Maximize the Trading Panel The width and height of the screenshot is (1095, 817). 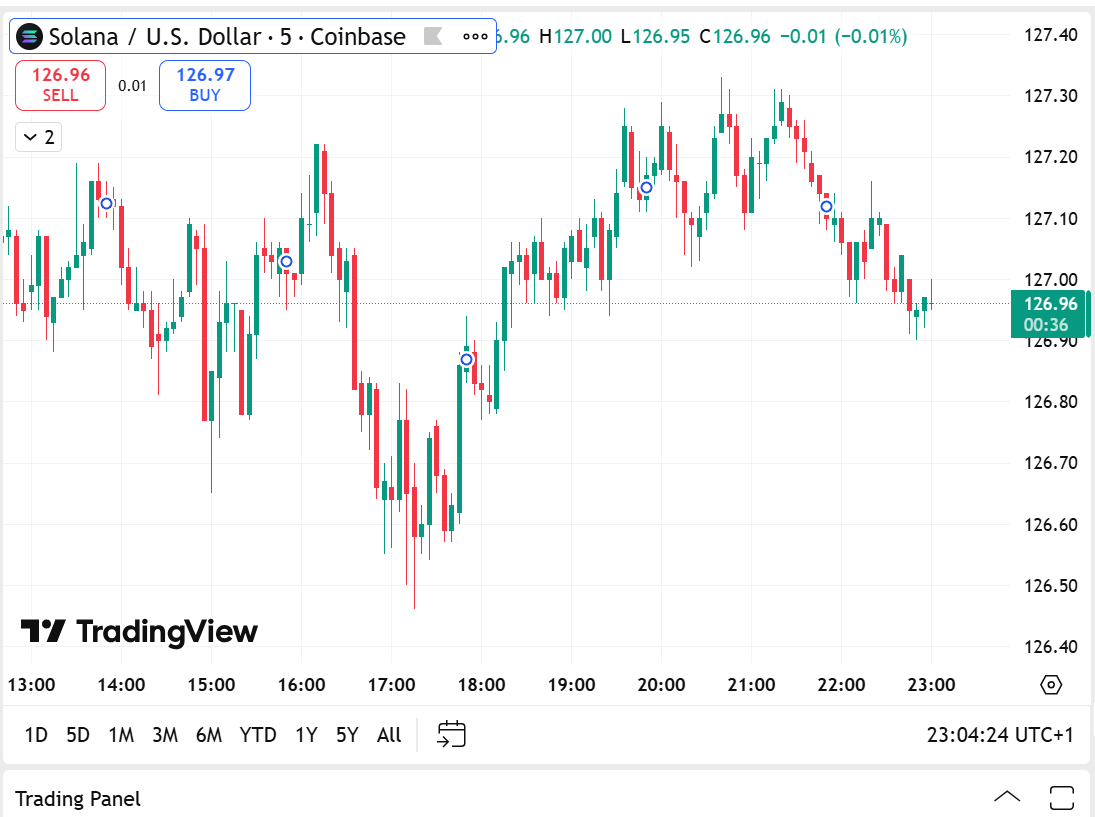pyautogui.click(x=1061, y=798)
